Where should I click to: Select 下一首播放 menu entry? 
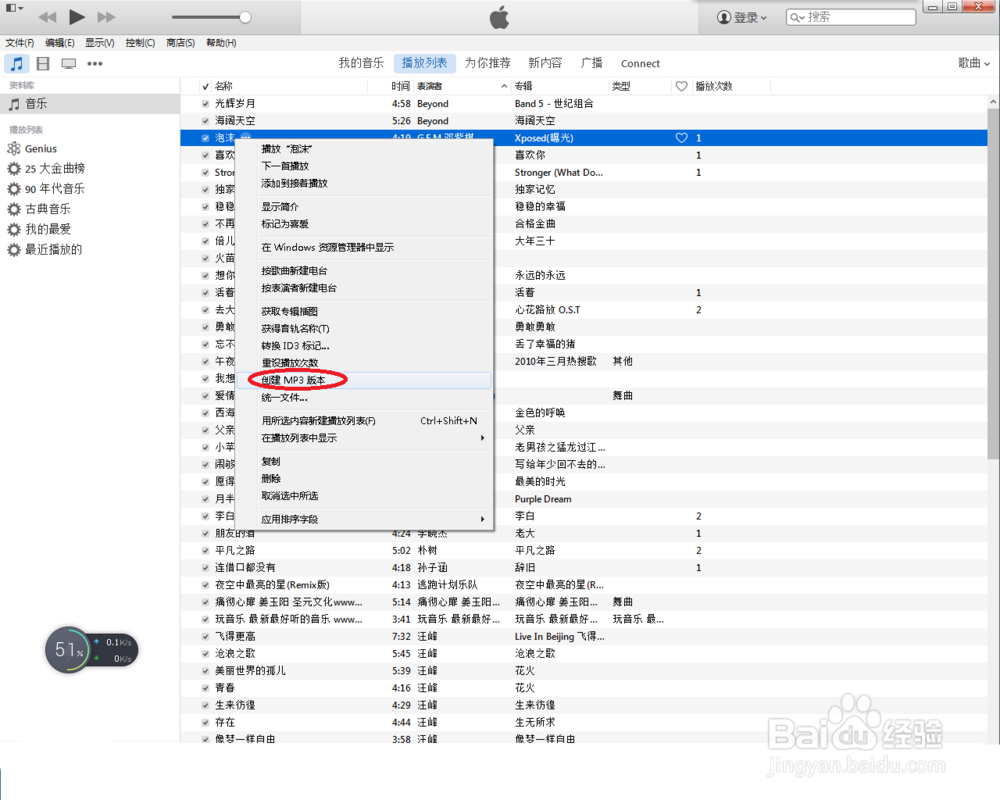364,166
